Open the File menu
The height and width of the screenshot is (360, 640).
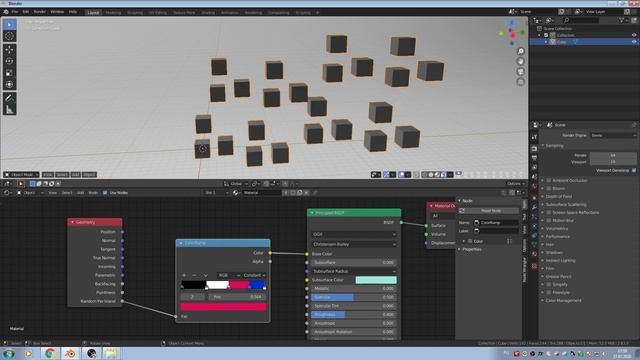click(15, 12)
